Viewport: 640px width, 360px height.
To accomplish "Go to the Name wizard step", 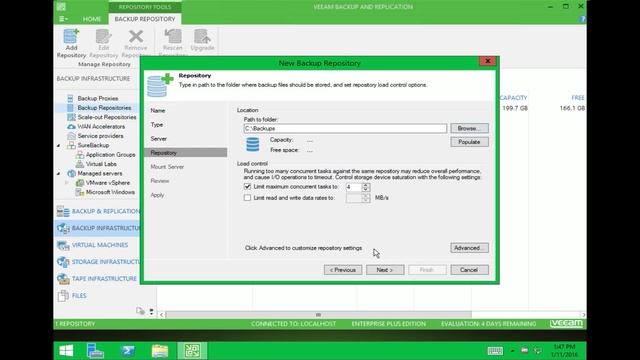I will 158,111.
